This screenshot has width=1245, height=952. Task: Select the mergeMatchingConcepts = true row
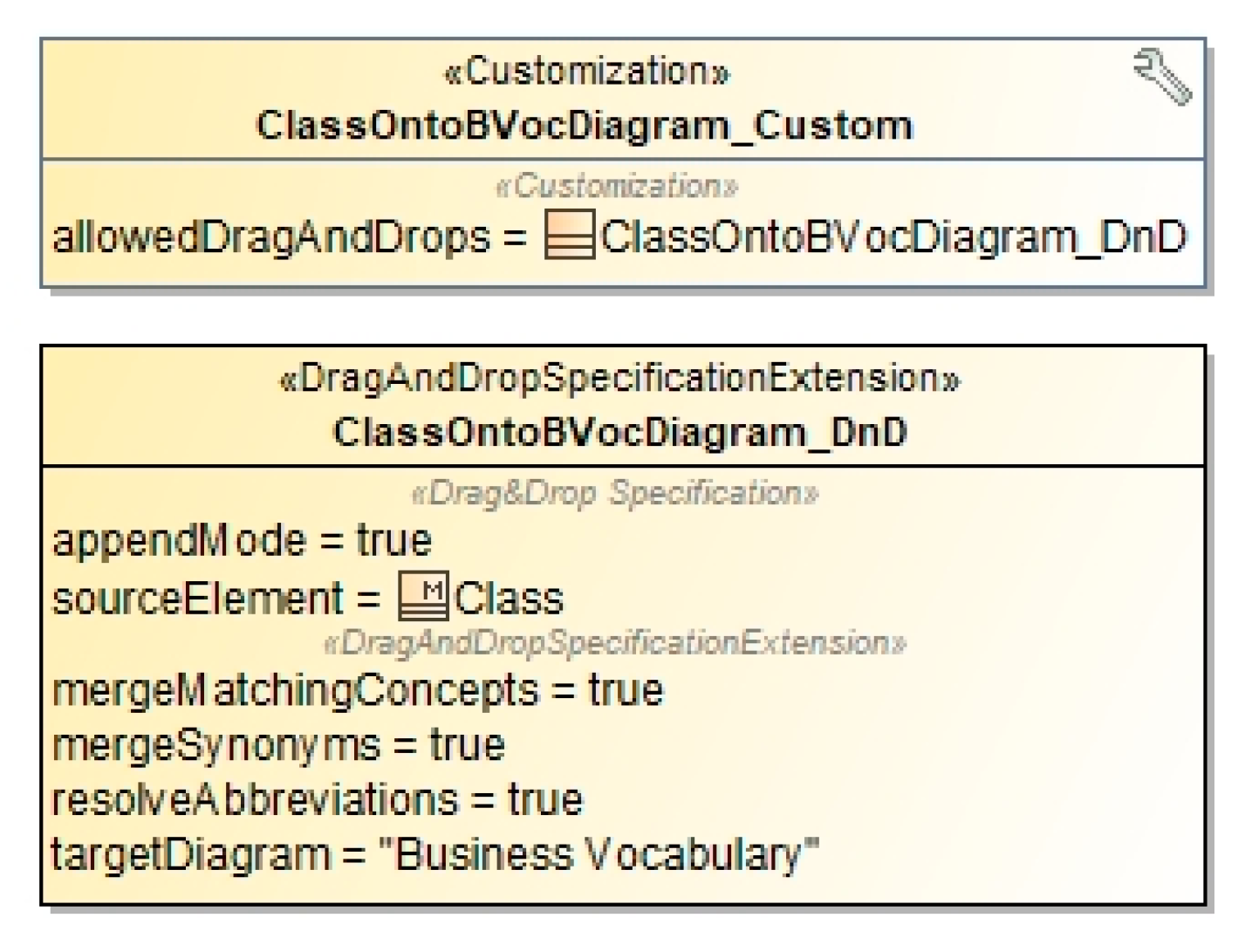pyautogui.click(x=358, y=691)
